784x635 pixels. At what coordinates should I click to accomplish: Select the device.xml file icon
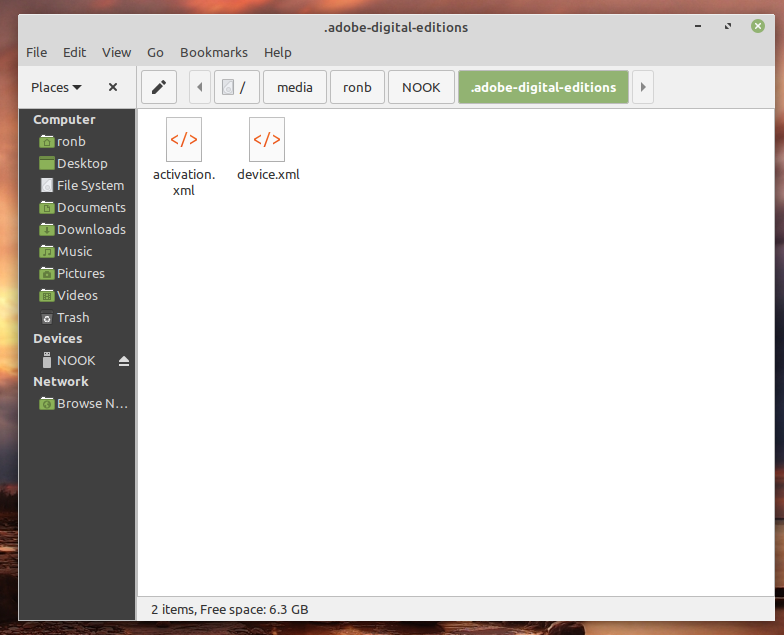tap(267, 140)
